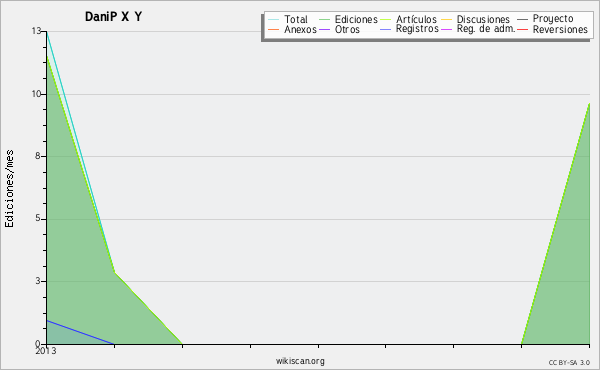Click the cyan Total color line swatch

tap(274, 19)
